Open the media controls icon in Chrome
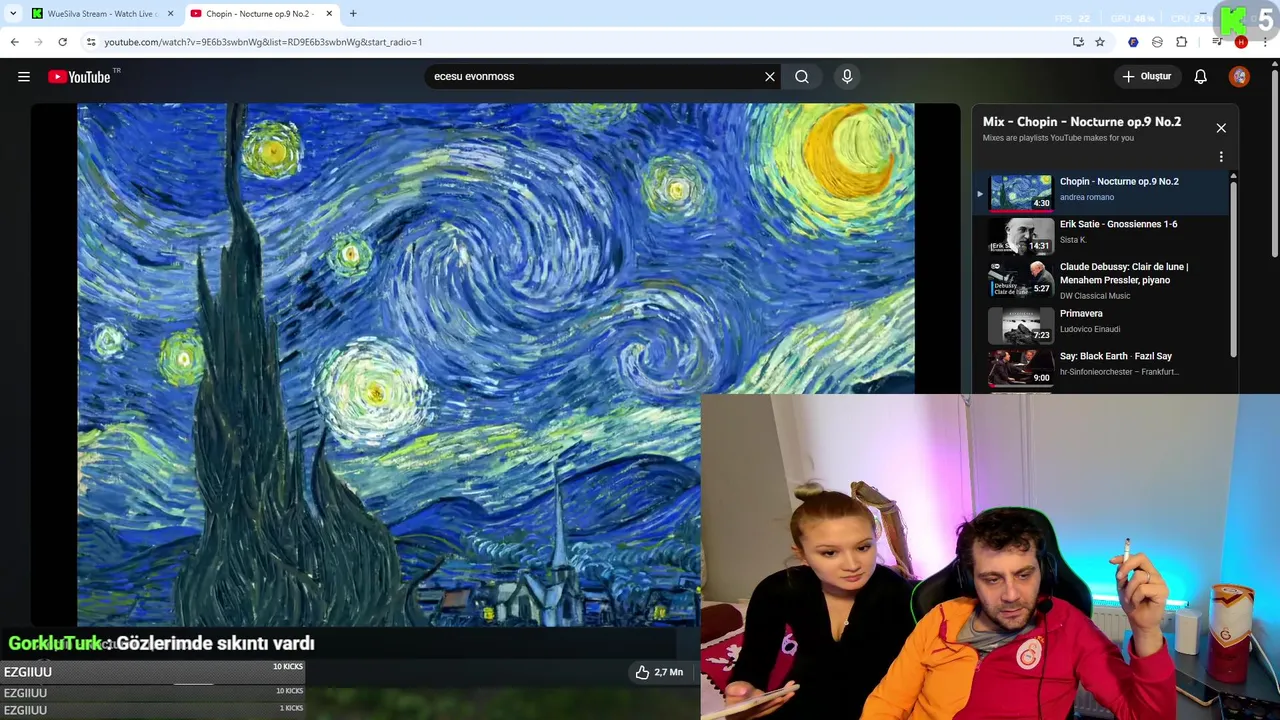Image resolution: width=1280 pixels, height=720 pixels. pos(1217,42)
